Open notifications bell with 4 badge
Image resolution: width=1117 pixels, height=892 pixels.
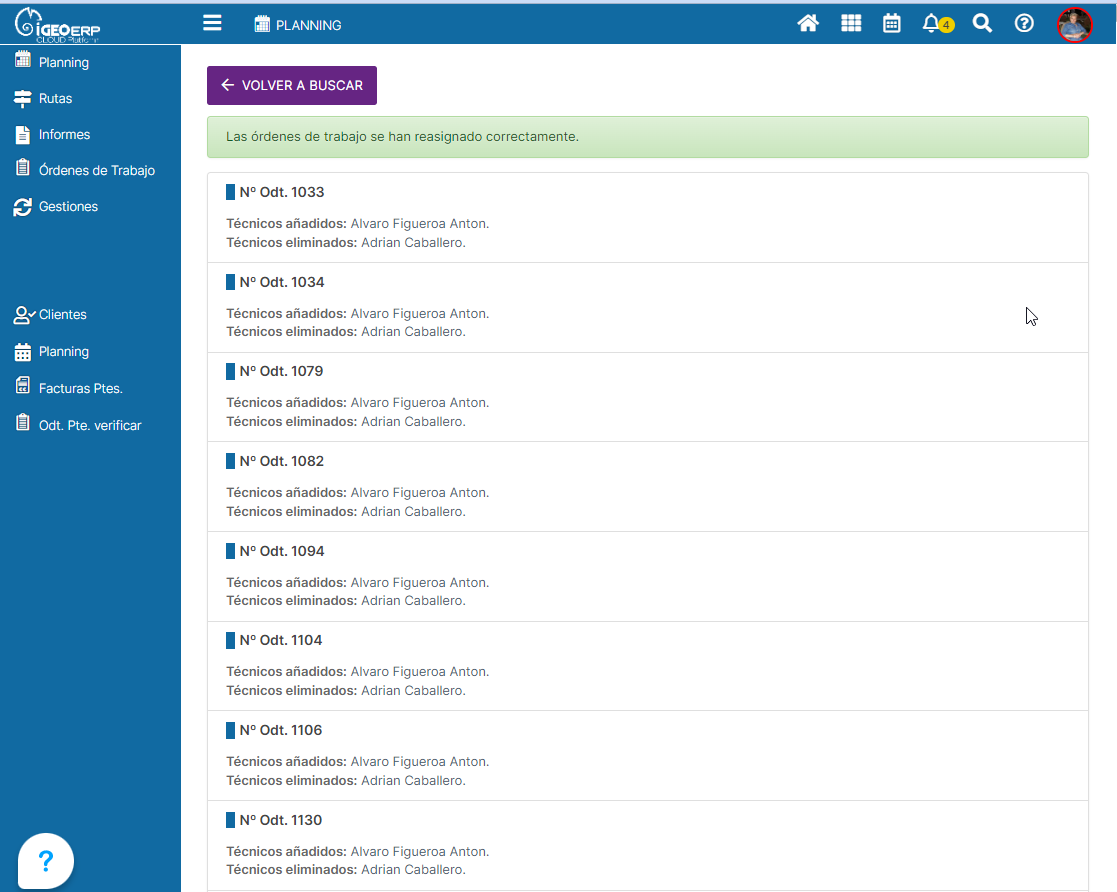[937, 24]
